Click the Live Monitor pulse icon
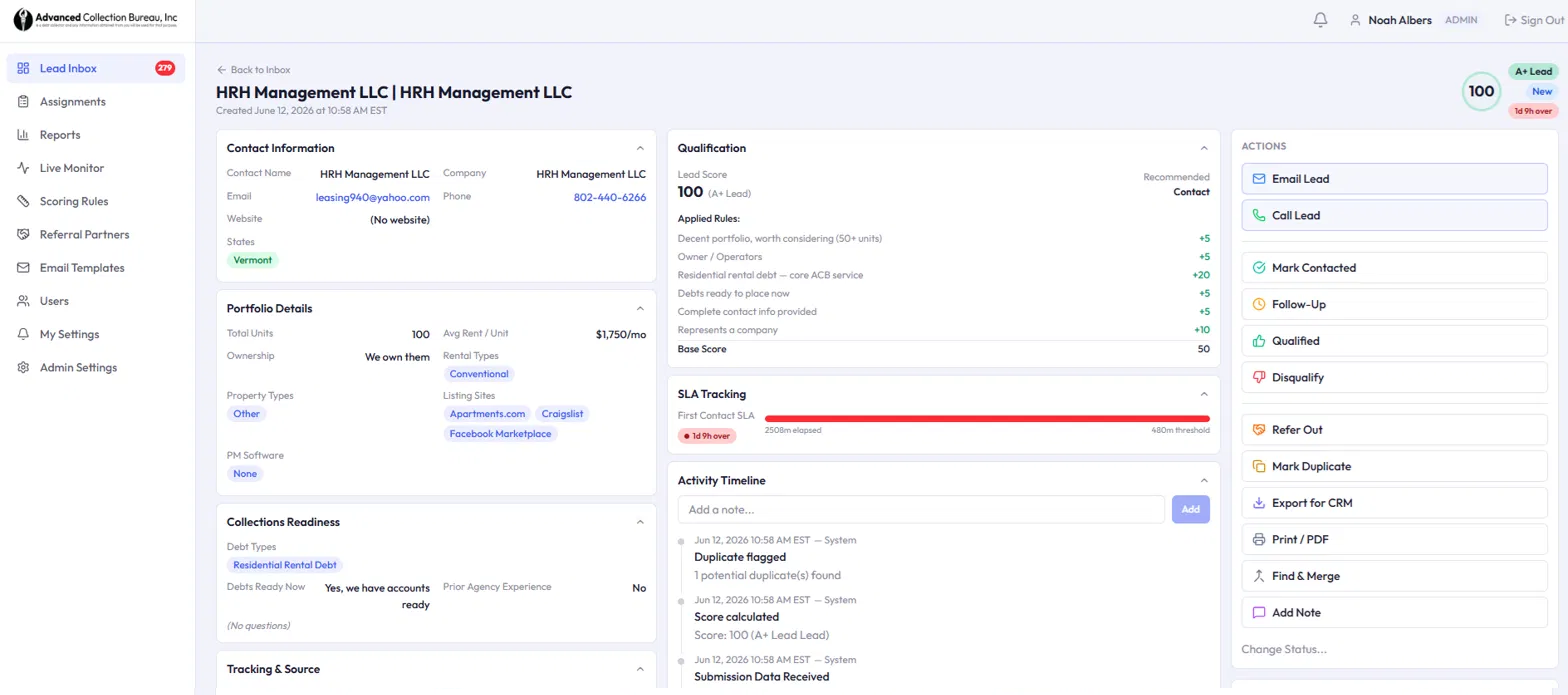Image resolution: width=1568 pixels, height=695 pixels. (23, 168)
